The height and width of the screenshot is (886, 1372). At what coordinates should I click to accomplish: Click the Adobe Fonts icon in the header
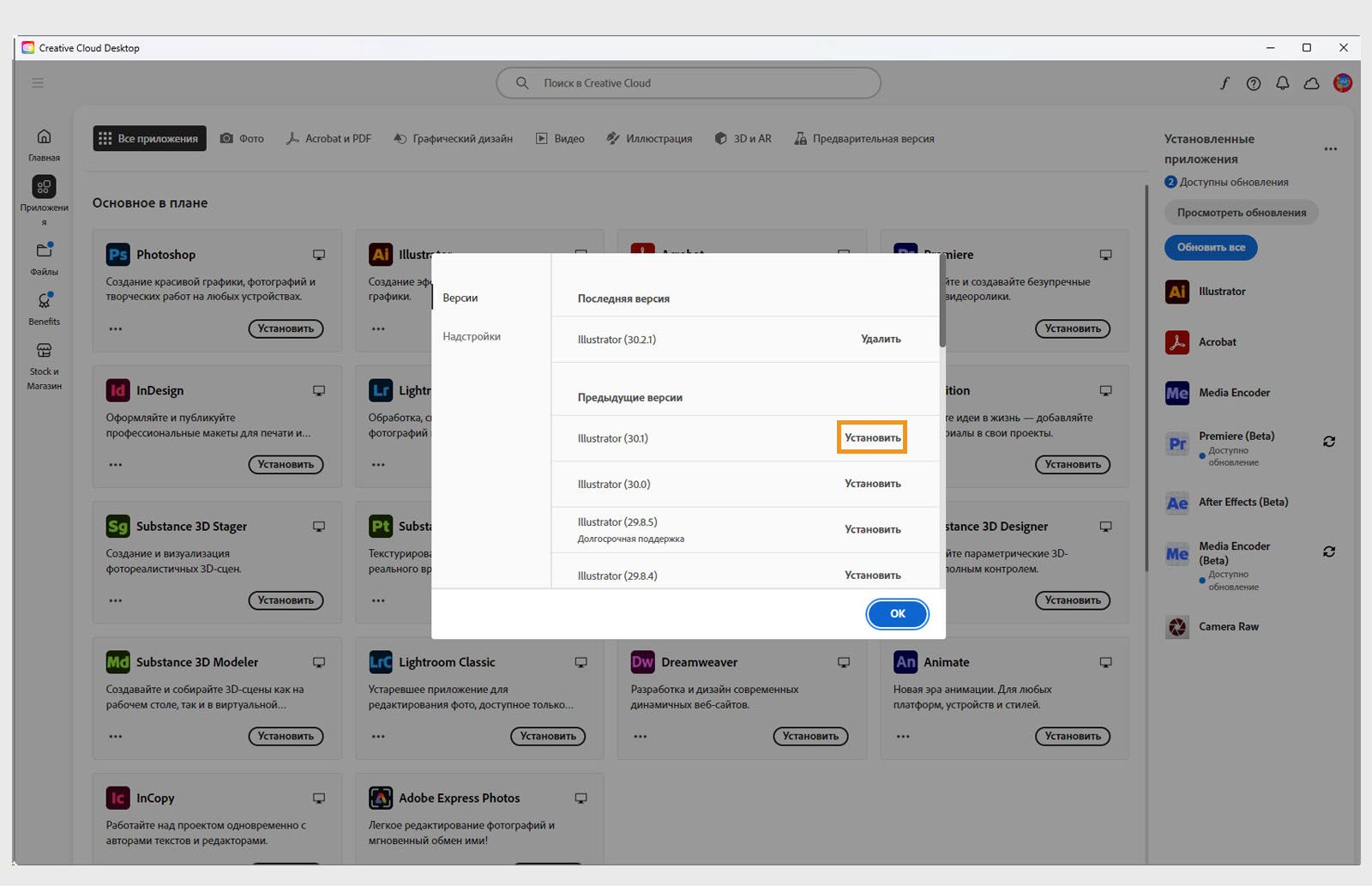[1225, 83]
